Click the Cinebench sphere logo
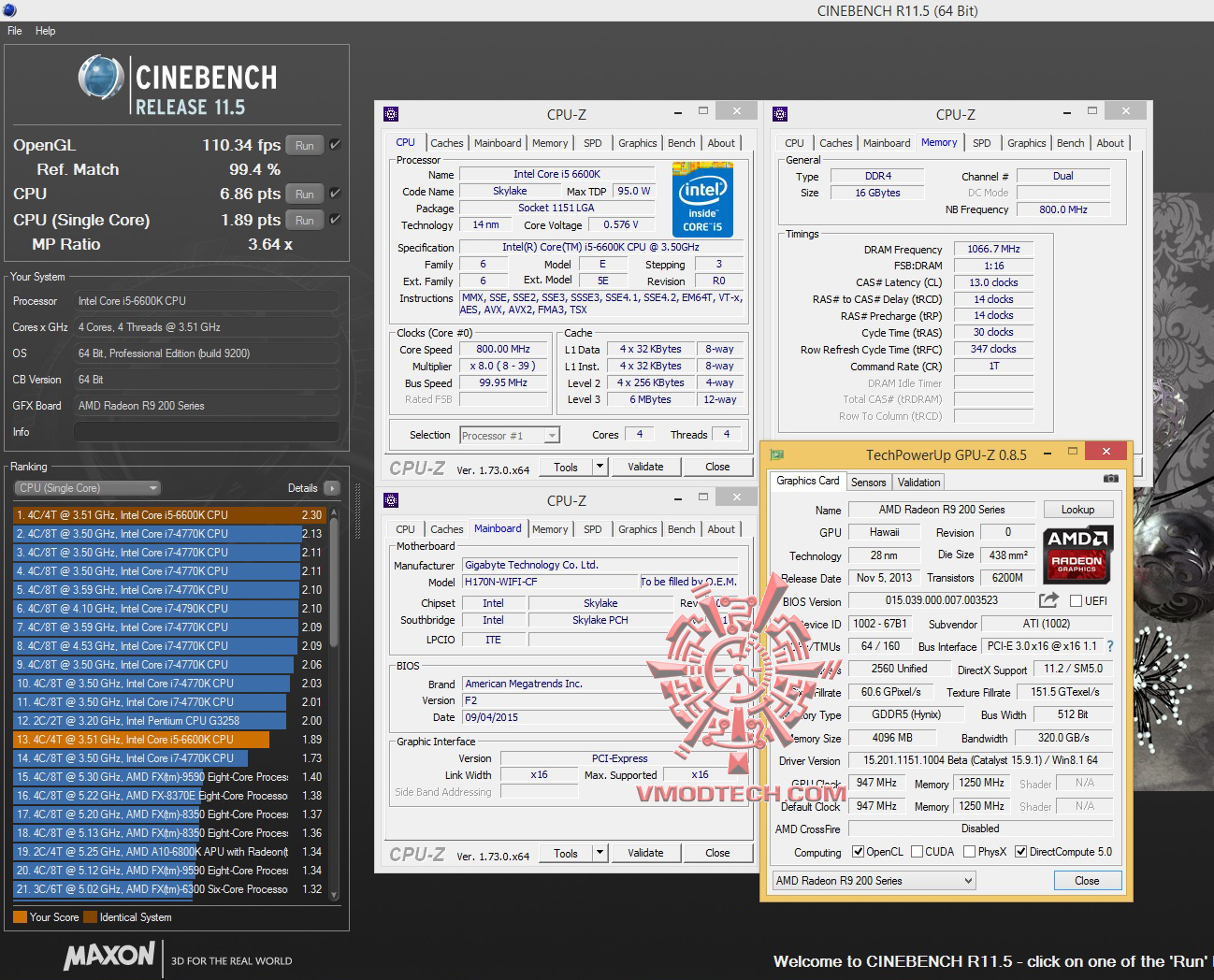Screen dimensions: 1214x980 [x=101, y=77]
